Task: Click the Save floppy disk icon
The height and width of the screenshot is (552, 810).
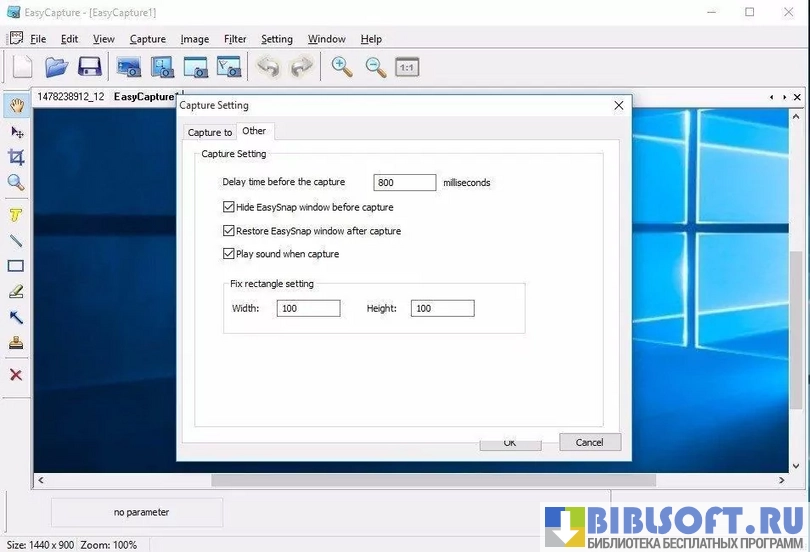Action: pos(89,67)
